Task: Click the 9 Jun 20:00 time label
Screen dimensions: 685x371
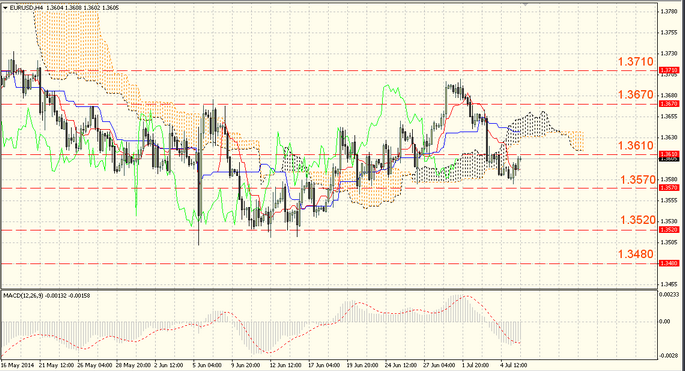Action: pos(246,365)
